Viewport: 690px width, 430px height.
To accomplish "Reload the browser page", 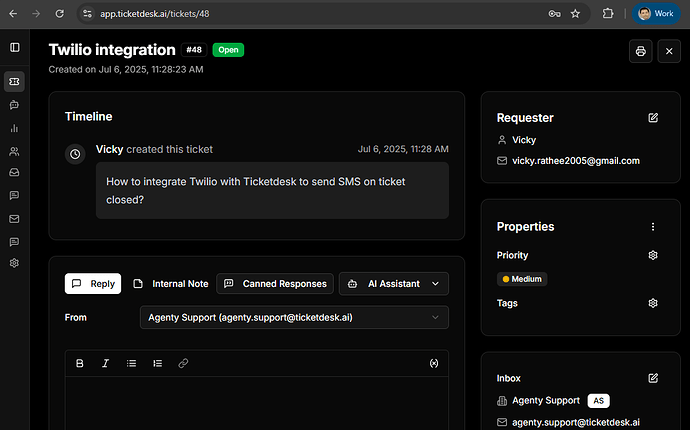I will click(x=59, y=14).
